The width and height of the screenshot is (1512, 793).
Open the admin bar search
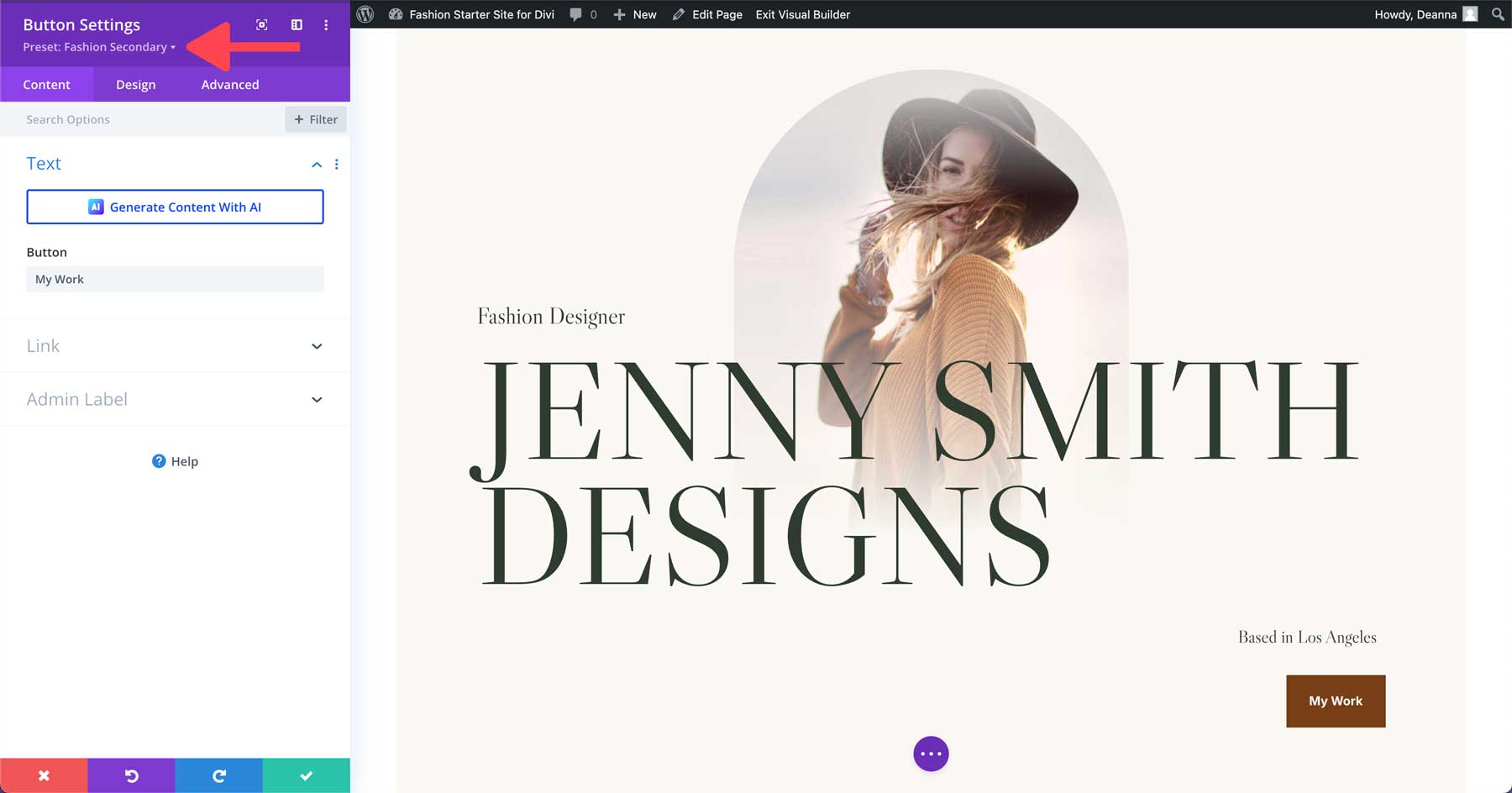click(x=1498, y=14)
